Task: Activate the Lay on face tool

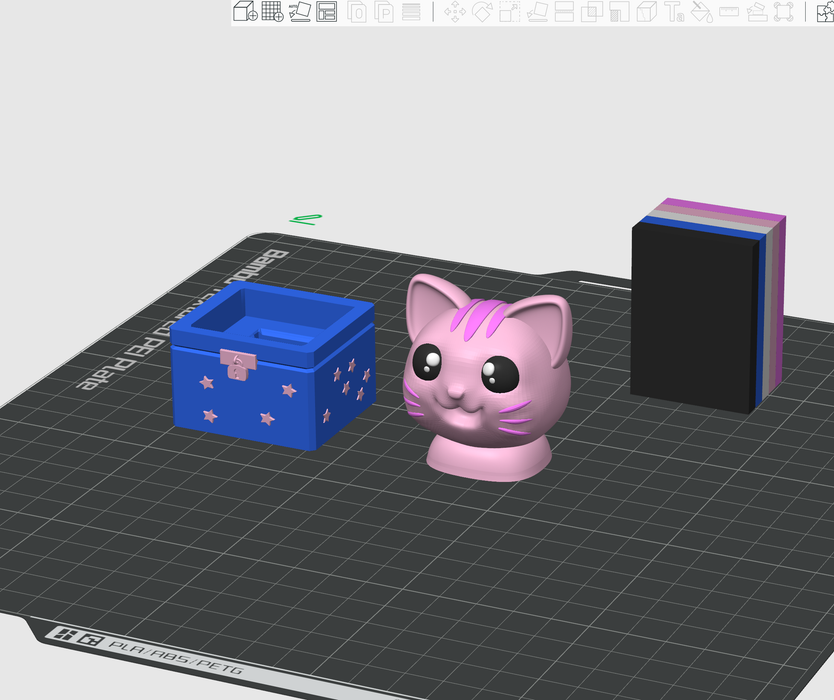Action: tap(537, 12)
